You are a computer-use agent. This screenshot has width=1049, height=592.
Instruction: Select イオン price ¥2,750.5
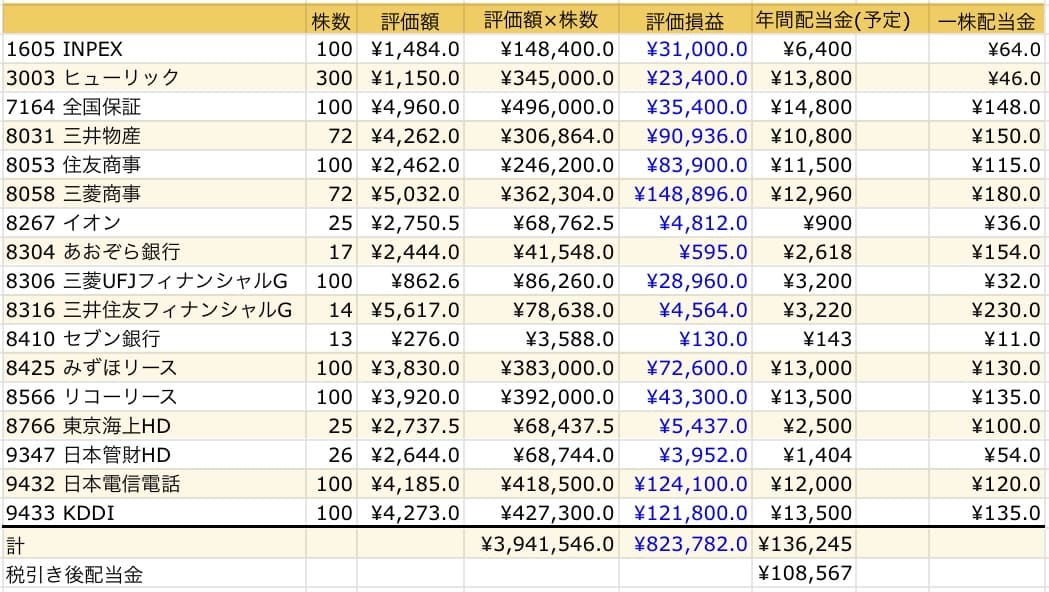click(x=410, y=223)
